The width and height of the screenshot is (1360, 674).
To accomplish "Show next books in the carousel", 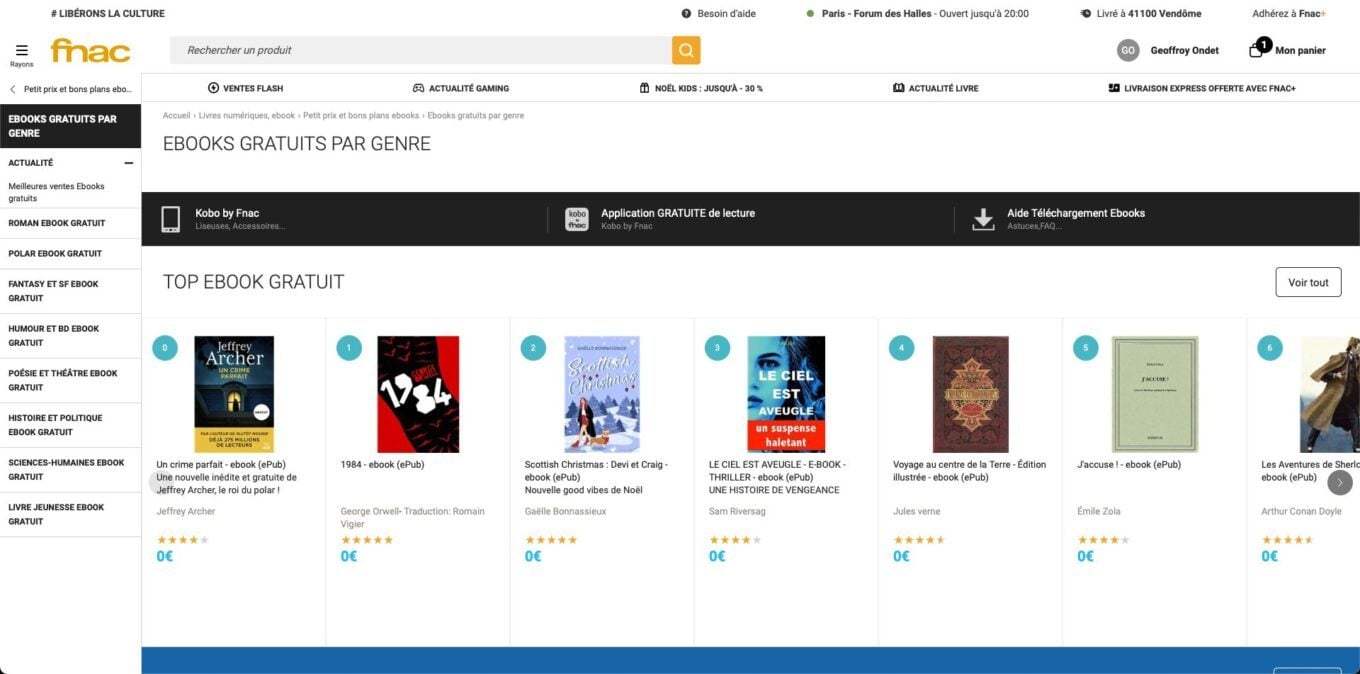I will point(1340,483).
